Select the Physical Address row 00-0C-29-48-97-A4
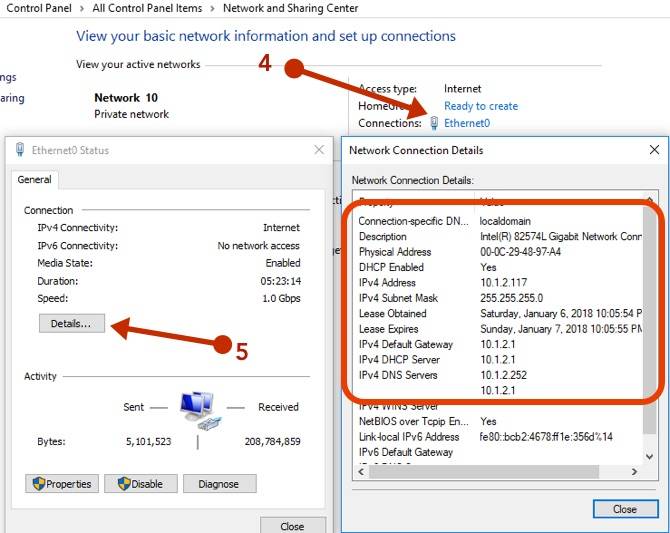The height and width of the screenshot is (533, 670). (499, 252)
